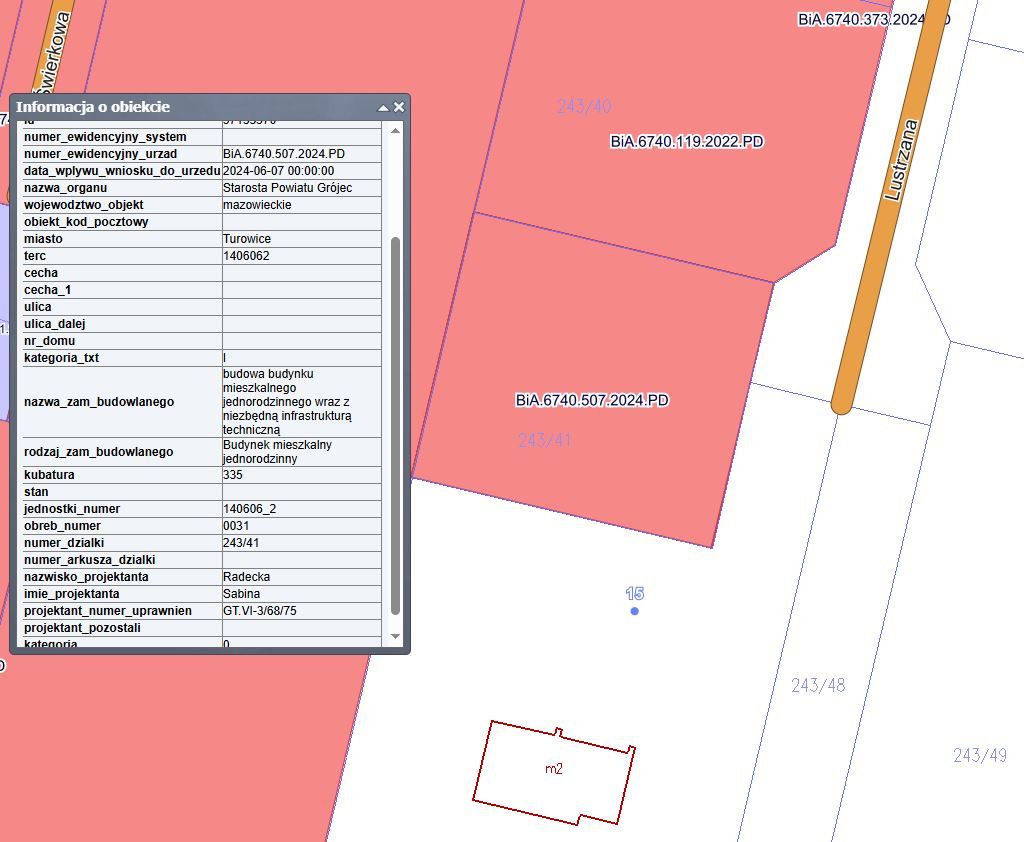
Task: Select parcel 243/48 on the map
Action: tap(818, 685)
